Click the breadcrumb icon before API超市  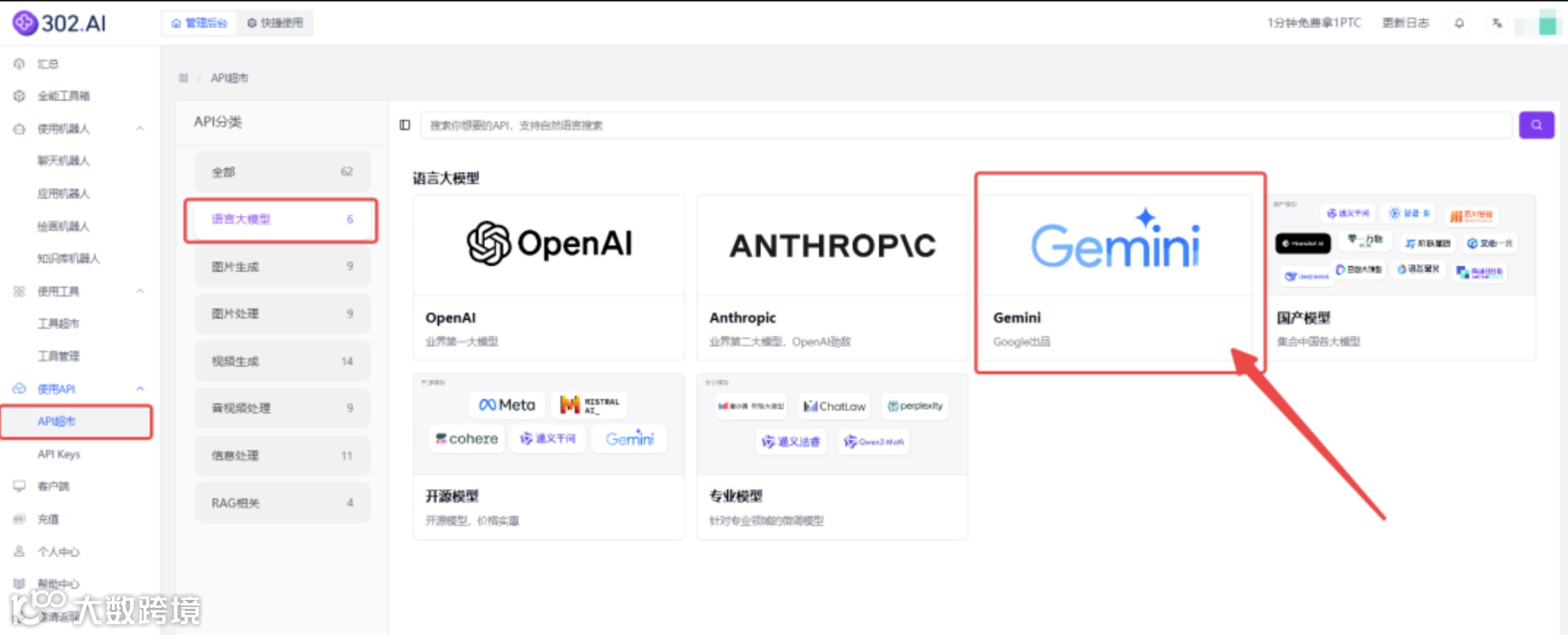coord(183,78)
